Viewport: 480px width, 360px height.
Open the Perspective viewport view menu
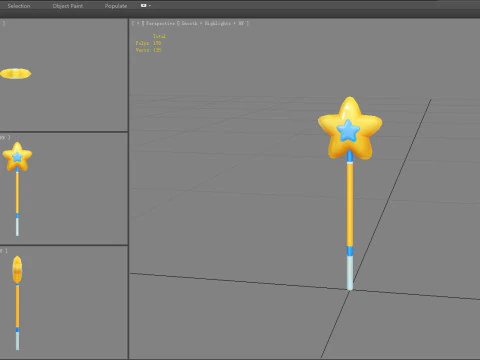(160, 23)
